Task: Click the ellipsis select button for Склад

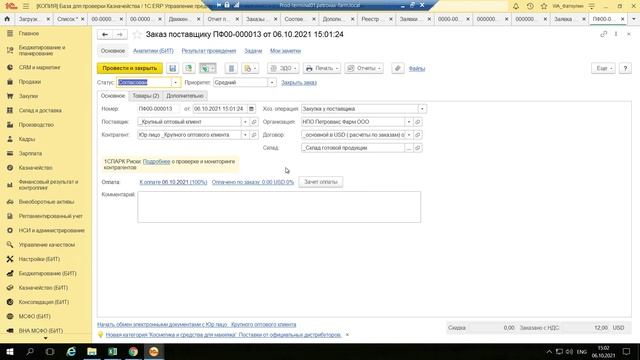Action: pos(409,148)
